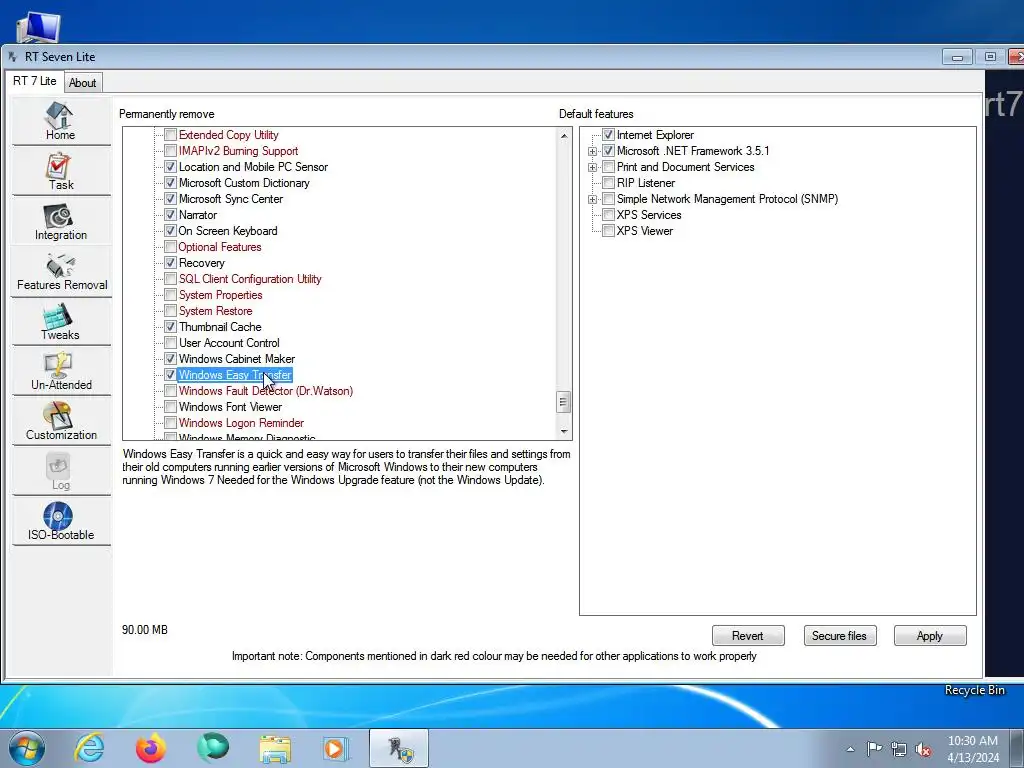
Task: Switch to the RT 7 Lite tab
Action: pyautogui.click(x=35, y=81)
